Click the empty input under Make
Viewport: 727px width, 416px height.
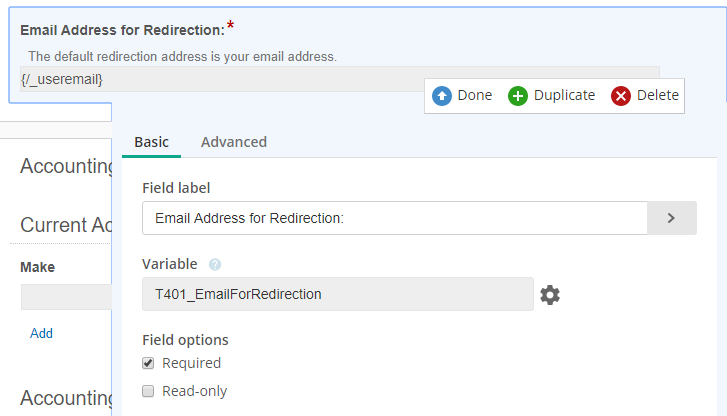[x=66, y=297]
